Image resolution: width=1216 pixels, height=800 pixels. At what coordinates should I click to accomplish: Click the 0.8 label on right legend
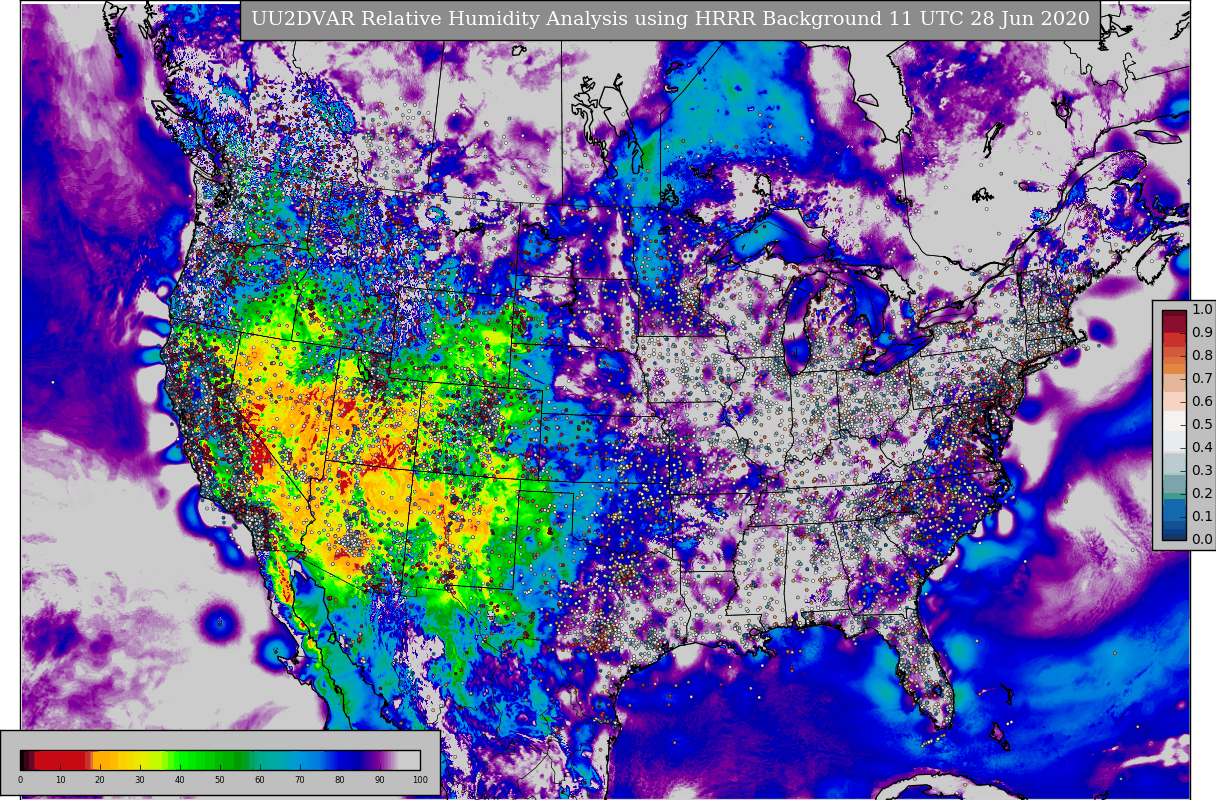pos(1202,356)
